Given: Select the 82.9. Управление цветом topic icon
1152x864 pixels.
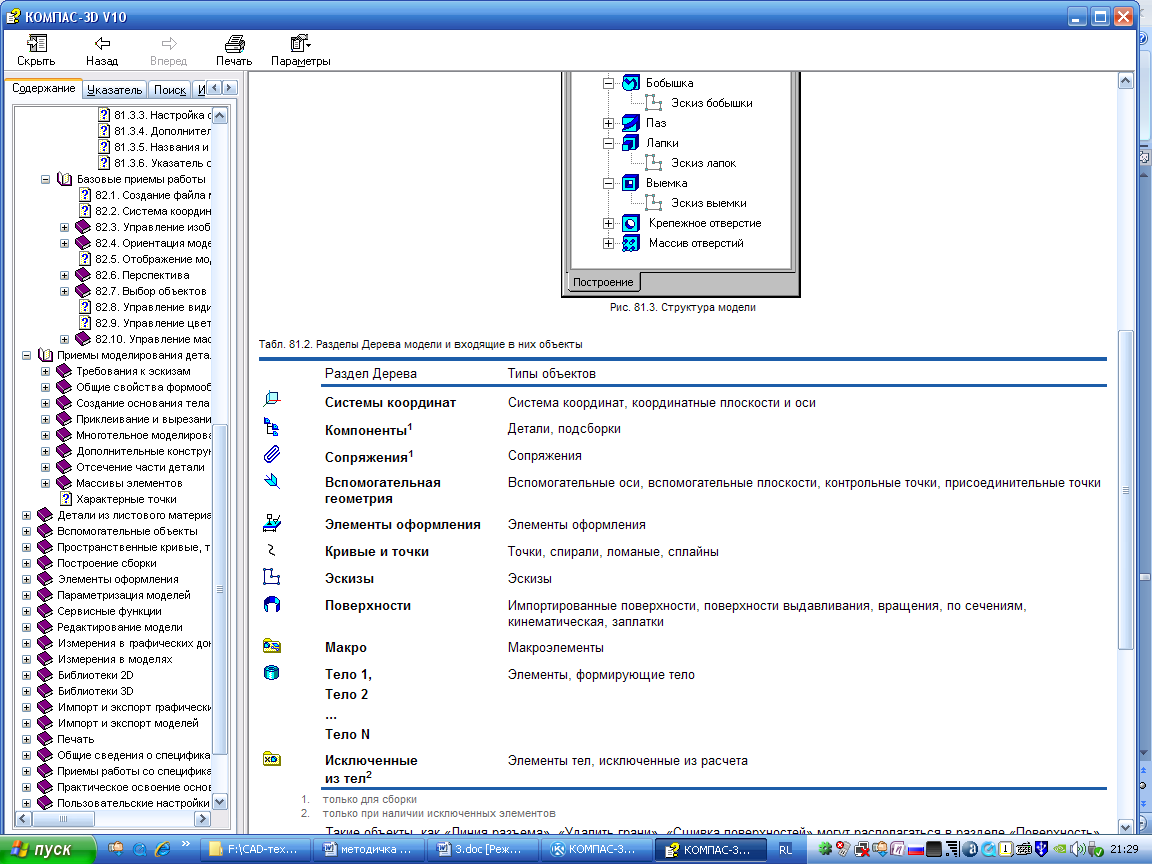Looking at the screenshot, I should point(85,323).
